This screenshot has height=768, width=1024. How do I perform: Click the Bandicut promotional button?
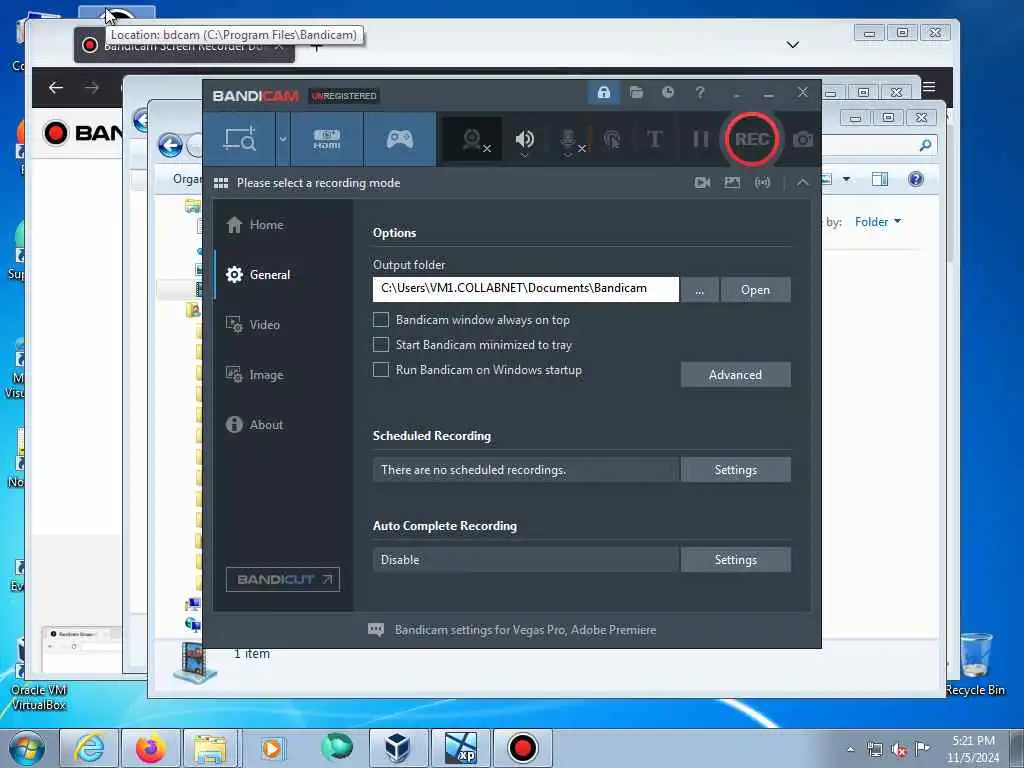(283, 579)
